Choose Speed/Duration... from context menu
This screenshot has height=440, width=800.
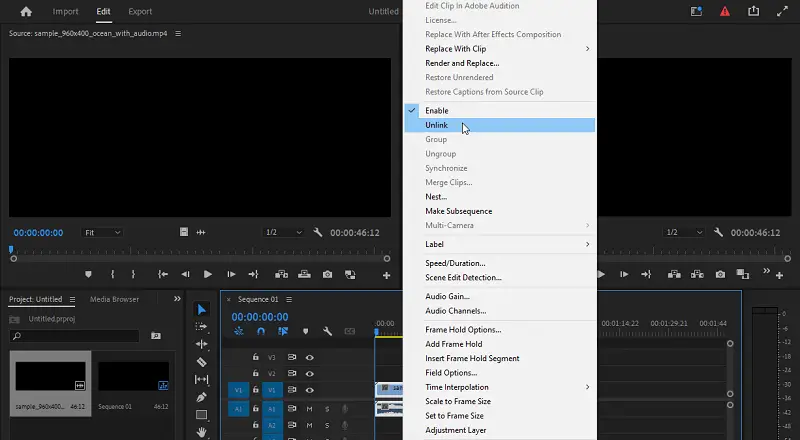pos(499,263)
